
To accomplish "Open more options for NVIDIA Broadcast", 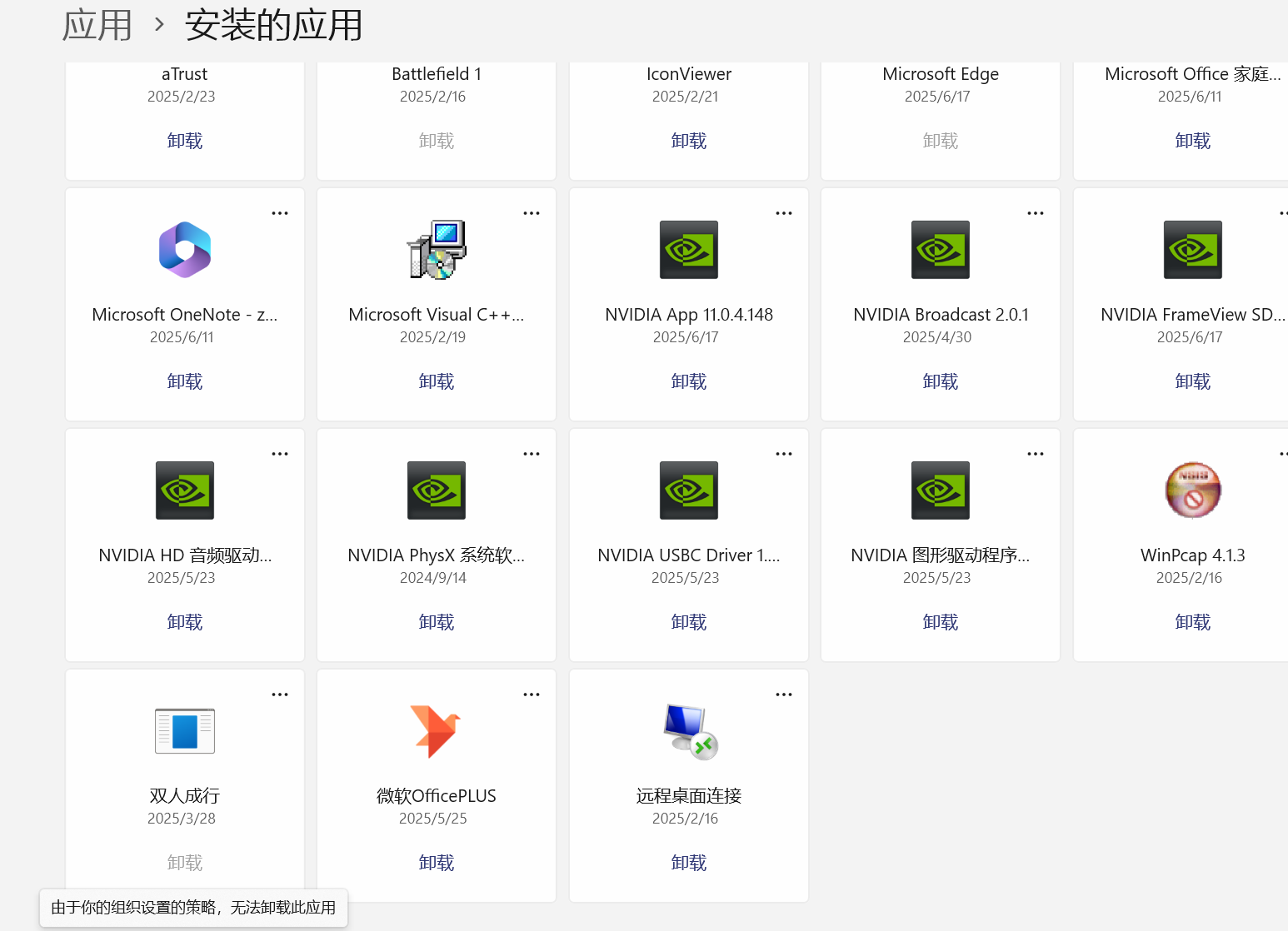I will pos(1036,213).
